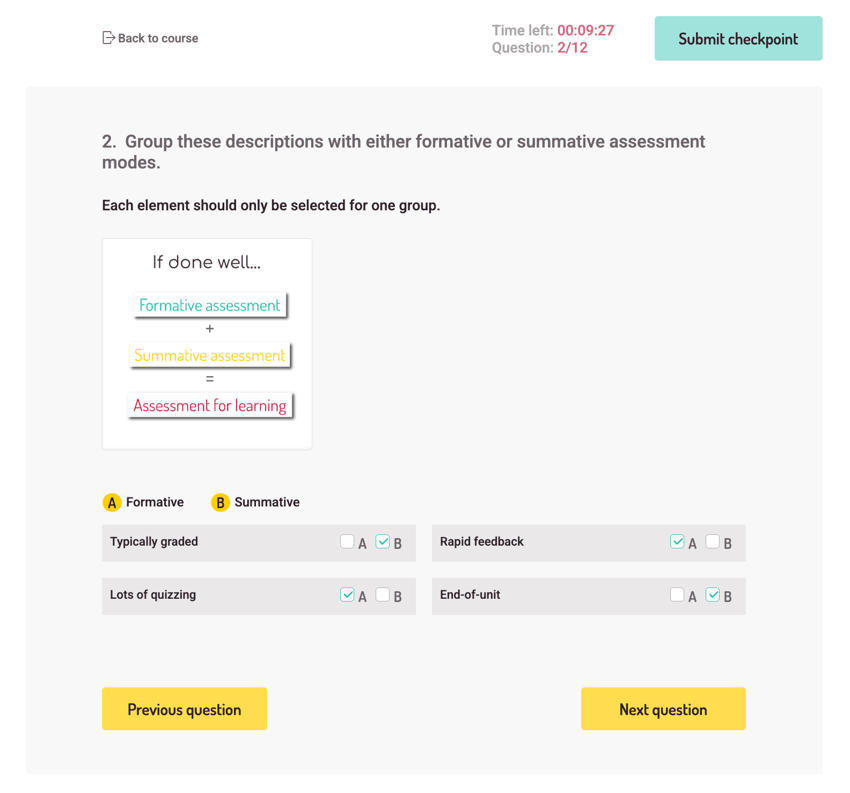Submit checkpoint with the teal button
Screen dimensions: 850x793
click(738, 38)
